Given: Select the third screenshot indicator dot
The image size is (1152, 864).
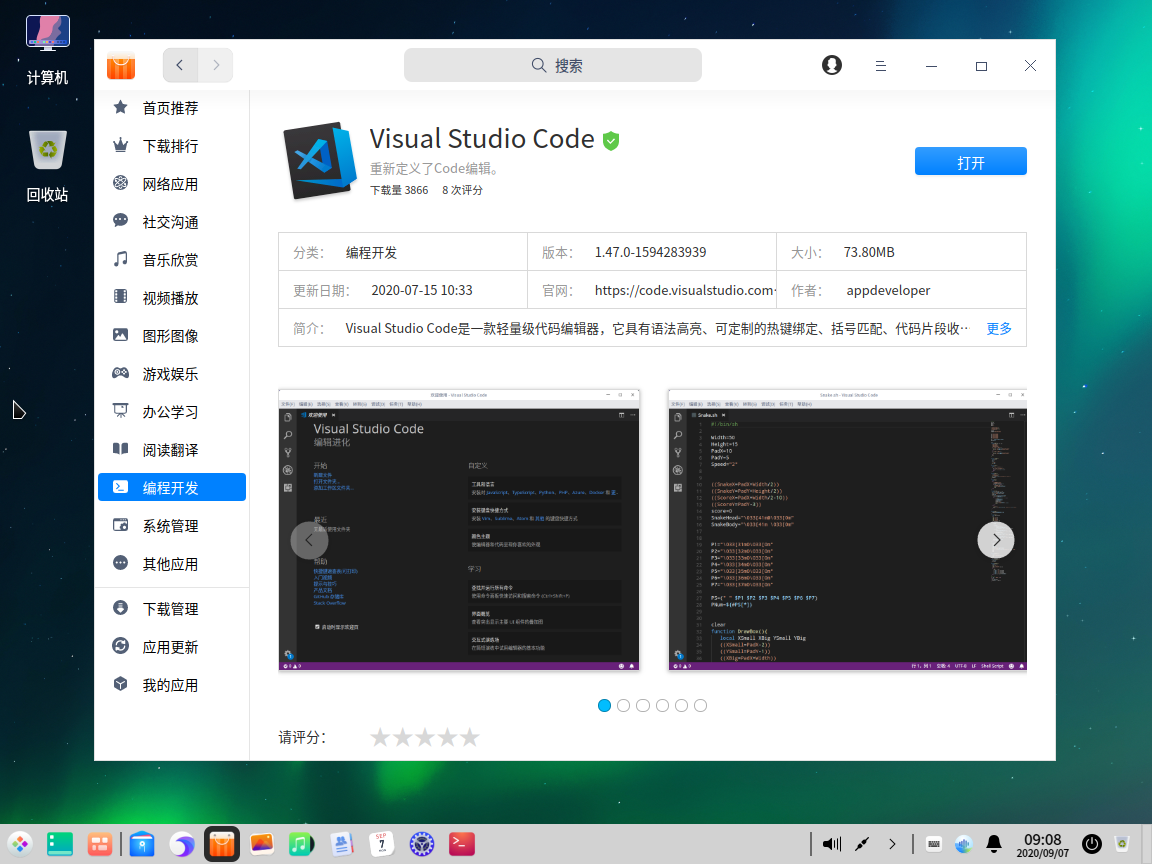Looking at the screenshot, I should tap(643, 705).
